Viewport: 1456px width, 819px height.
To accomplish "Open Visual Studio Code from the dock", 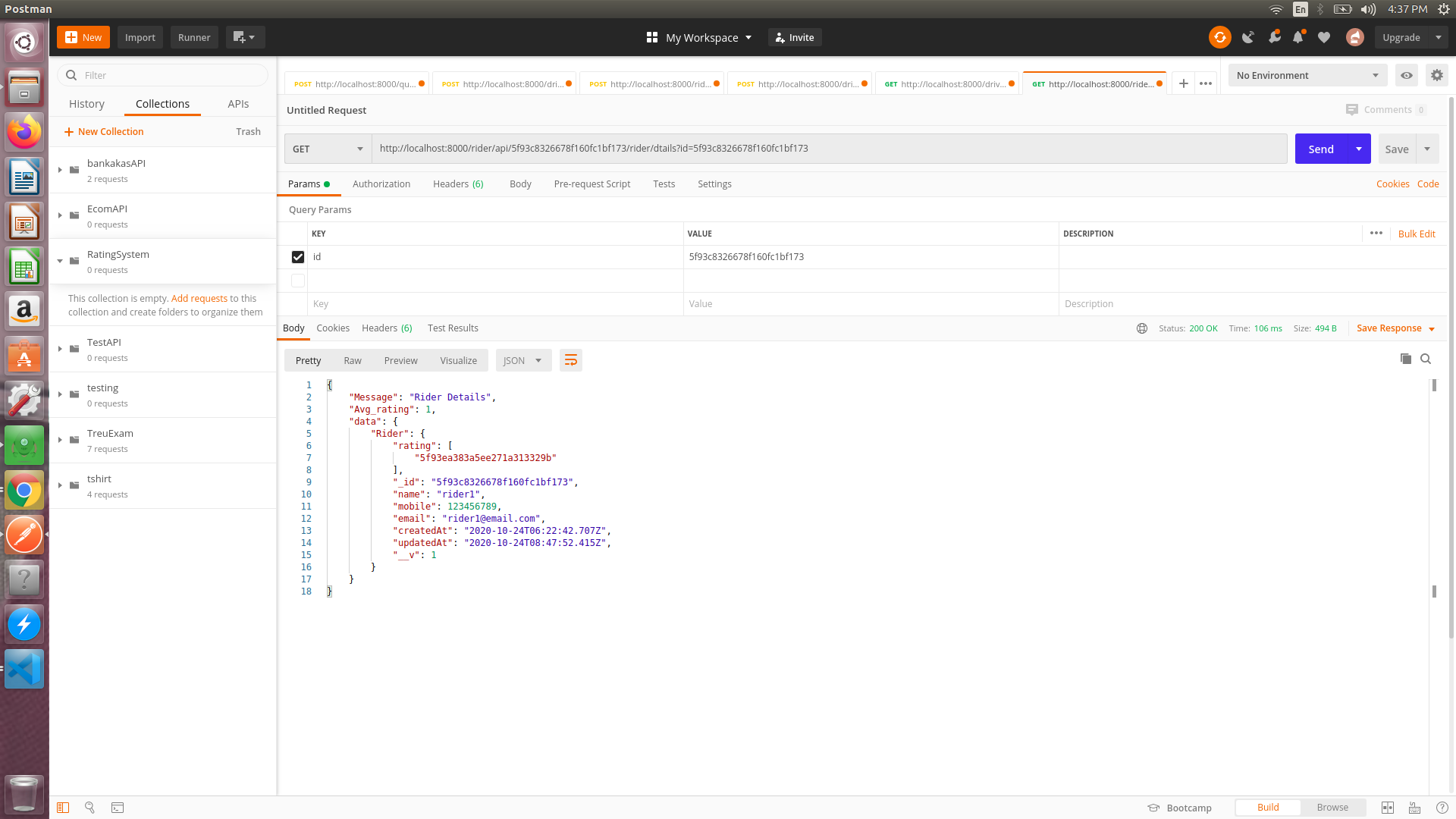I will 24,669.
